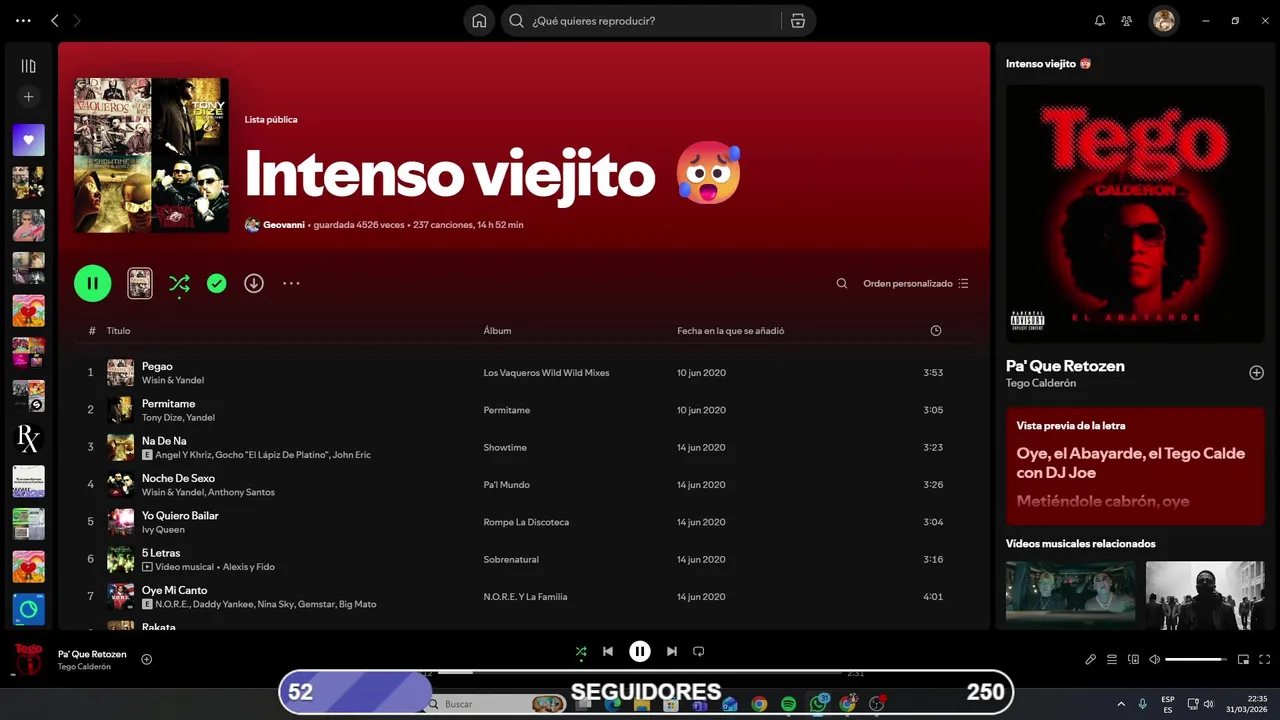This screenshot has height=720, width=1280.
Task: Open the blue circle item in sidebar
Action: (x=28, y=609)
